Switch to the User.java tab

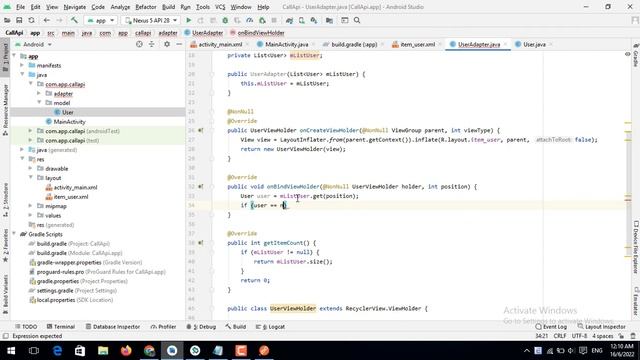click(534, 44)
